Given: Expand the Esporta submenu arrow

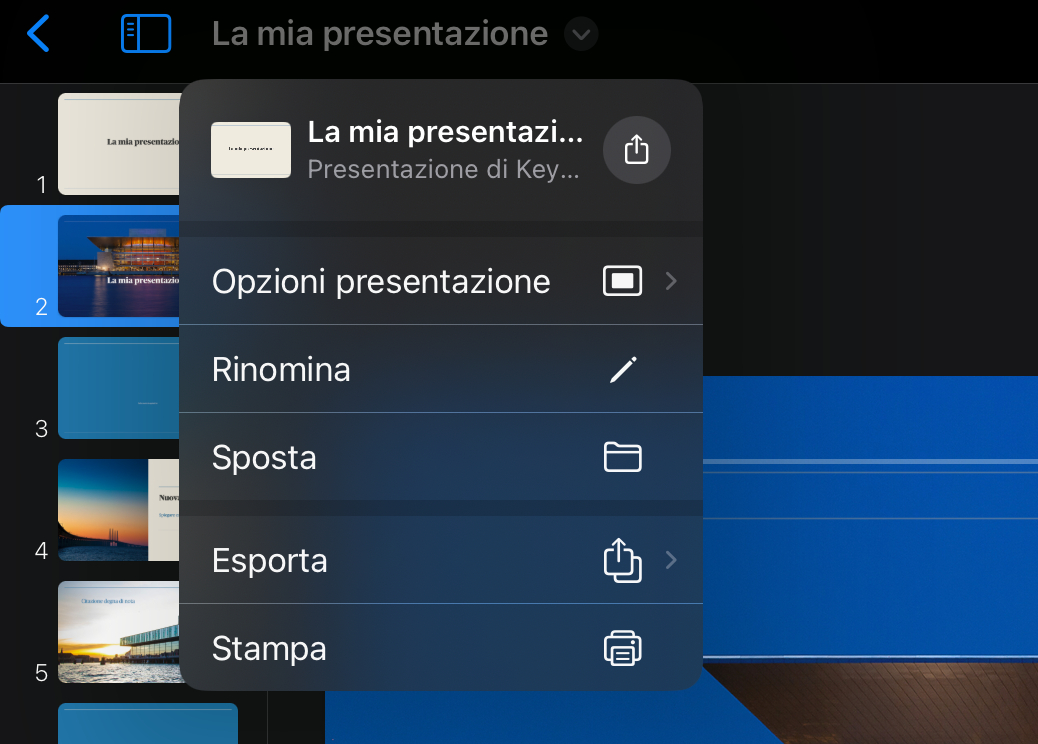Looking at the screenshot, I should tap(671, 560).
